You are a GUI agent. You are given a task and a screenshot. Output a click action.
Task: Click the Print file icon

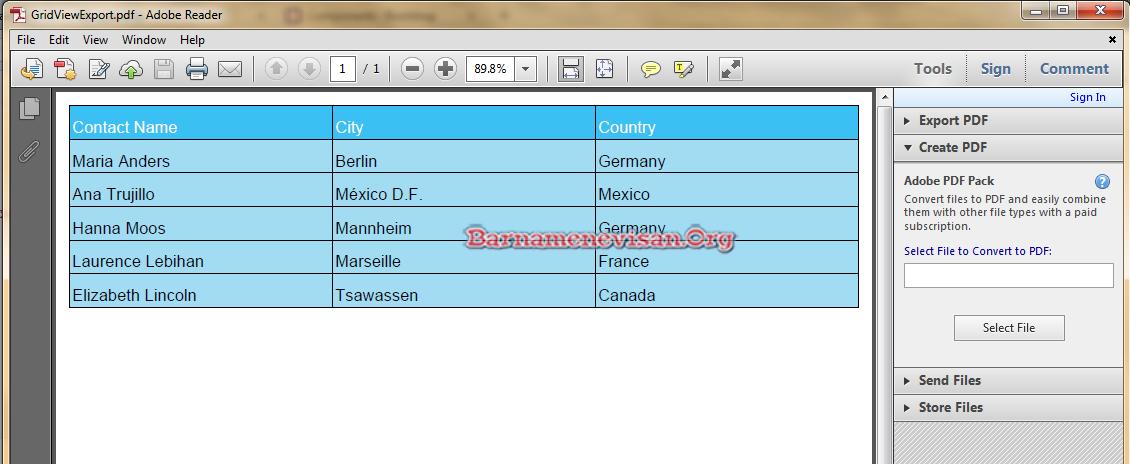pyautogui.click(x=197, y=69)
